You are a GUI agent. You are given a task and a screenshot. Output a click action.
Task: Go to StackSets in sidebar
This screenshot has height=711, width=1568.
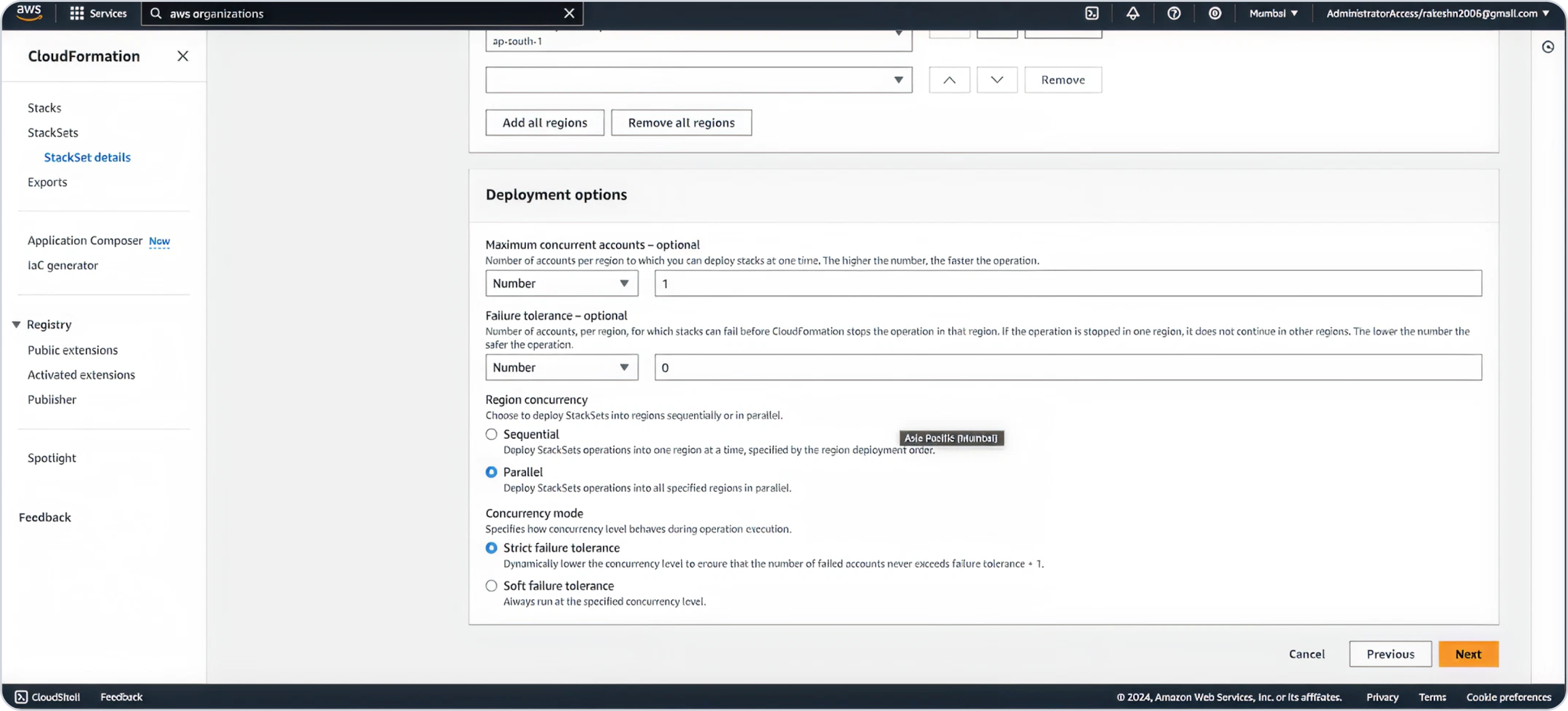click(52, 133)
